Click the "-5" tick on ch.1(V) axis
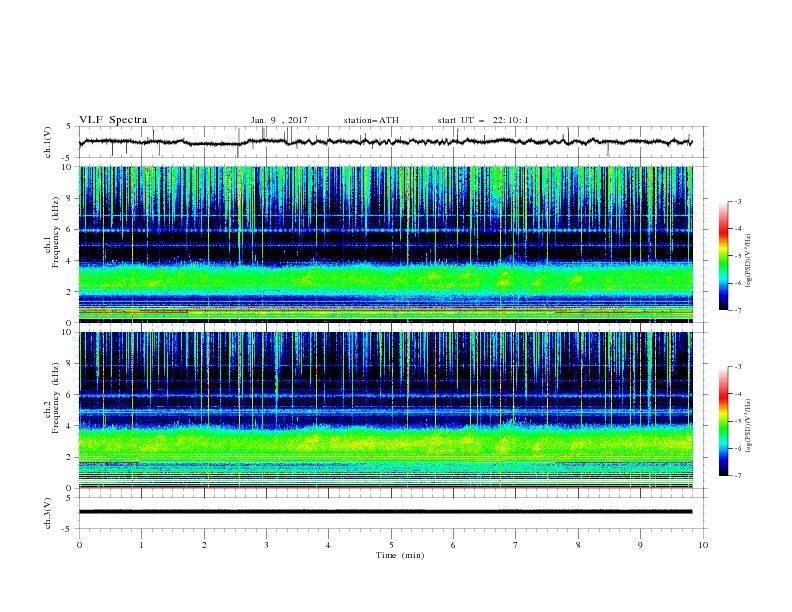Image resolution: width=792 pixels, height=612 pixels. coord(68,158)
